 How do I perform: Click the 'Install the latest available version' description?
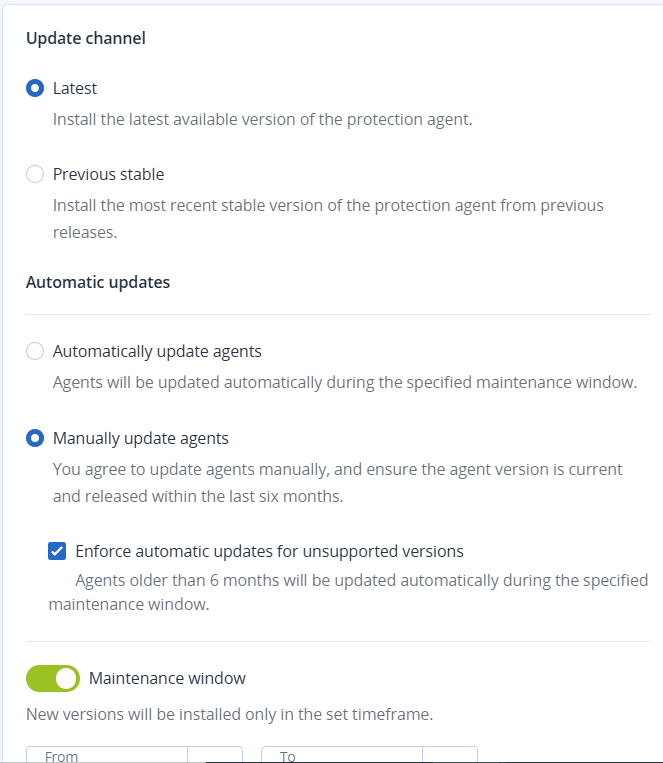click(x=262, y=119)
